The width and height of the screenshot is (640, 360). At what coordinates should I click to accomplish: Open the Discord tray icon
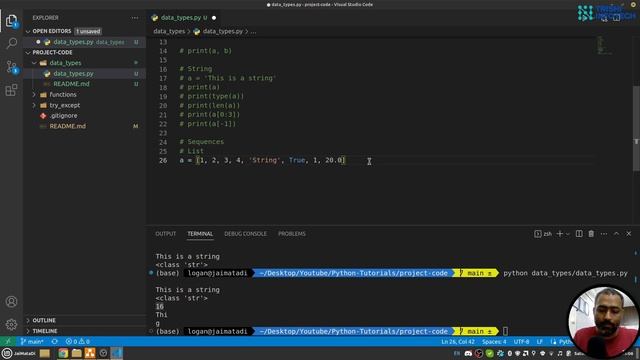point(468,353)
